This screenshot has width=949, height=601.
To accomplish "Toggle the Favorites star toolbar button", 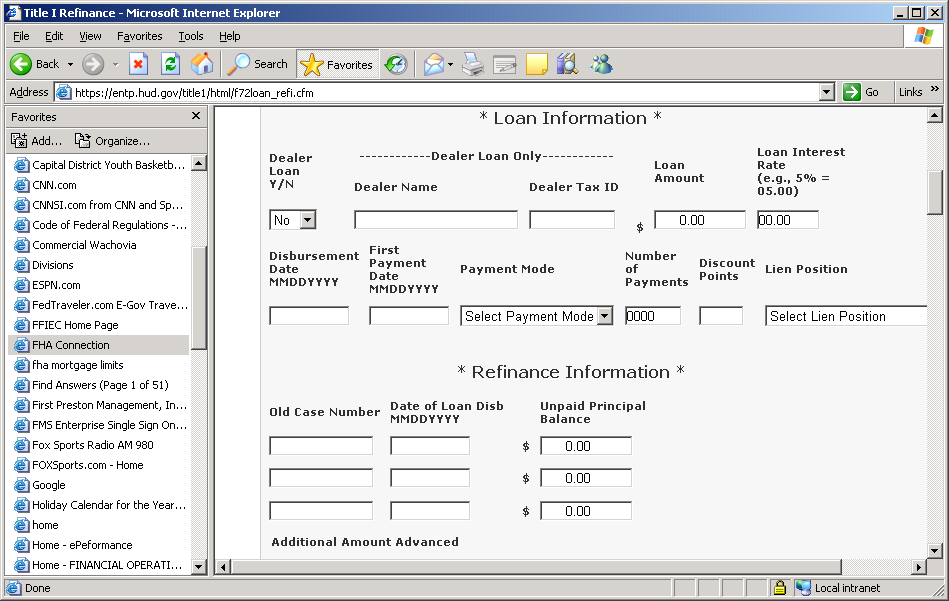I will [337, 64].
